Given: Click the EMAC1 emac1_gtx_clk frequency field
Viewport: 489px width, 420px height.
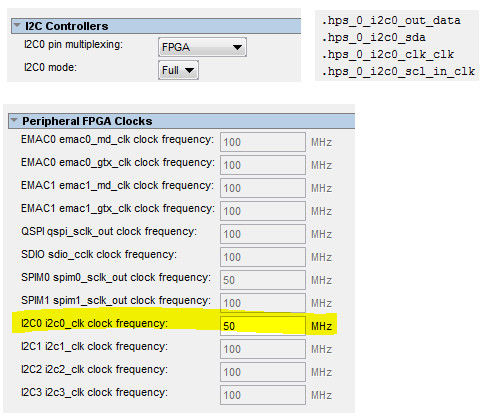Looking at the screenshot, I should [263, 211].
